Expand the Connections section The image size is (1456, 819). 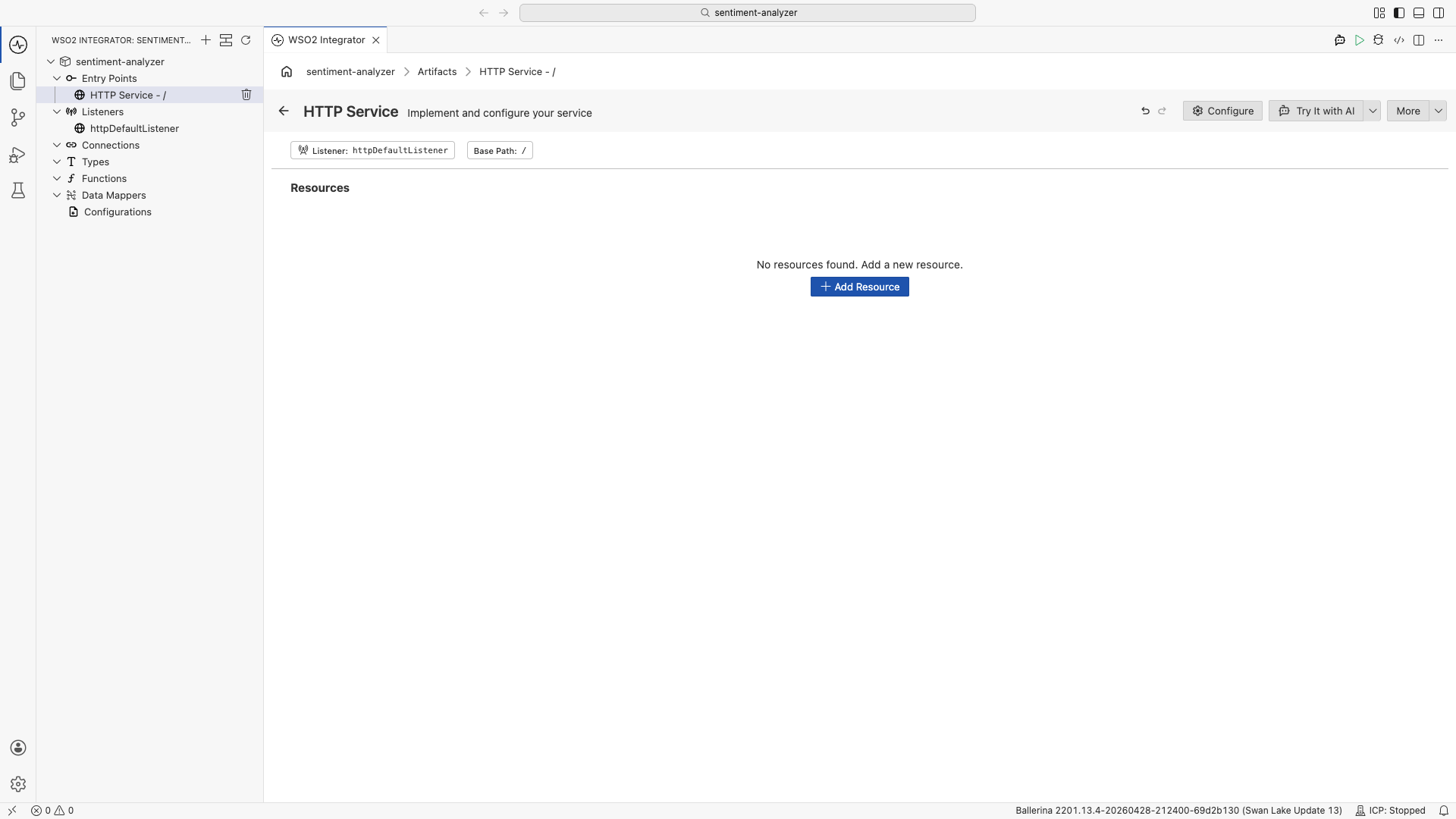pyautogui.click(x=57, y=145)
